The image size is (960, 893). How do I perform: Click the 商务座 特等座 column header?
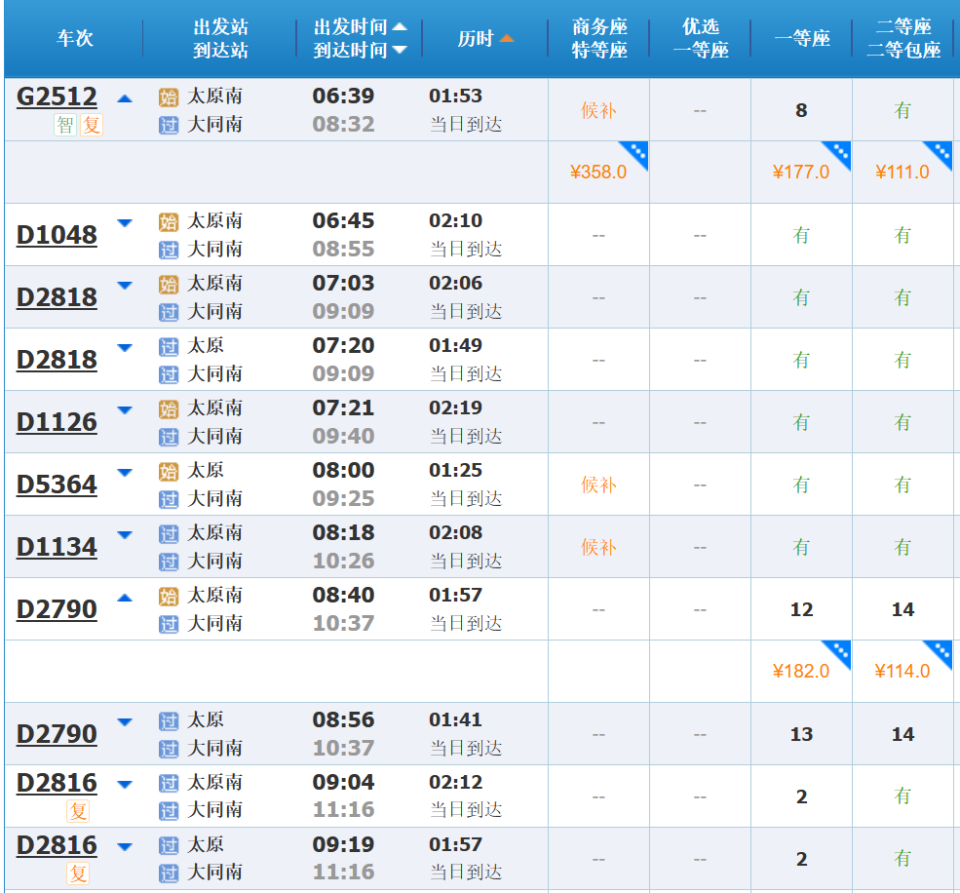[x=599, y=39]
